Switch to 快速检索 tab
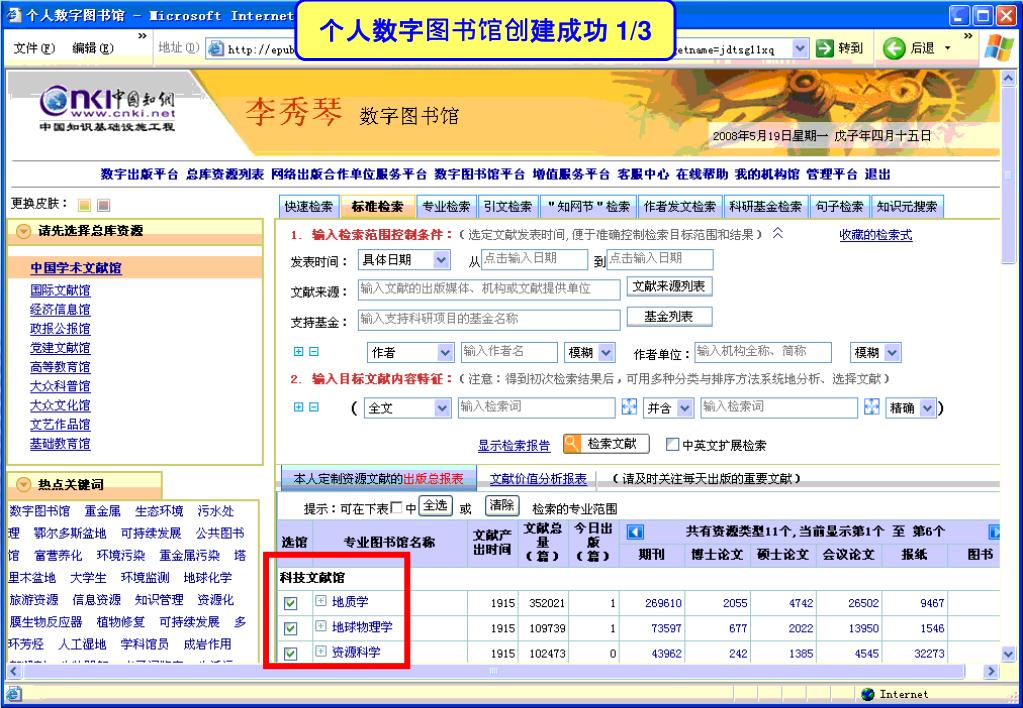 pos(309,207)
